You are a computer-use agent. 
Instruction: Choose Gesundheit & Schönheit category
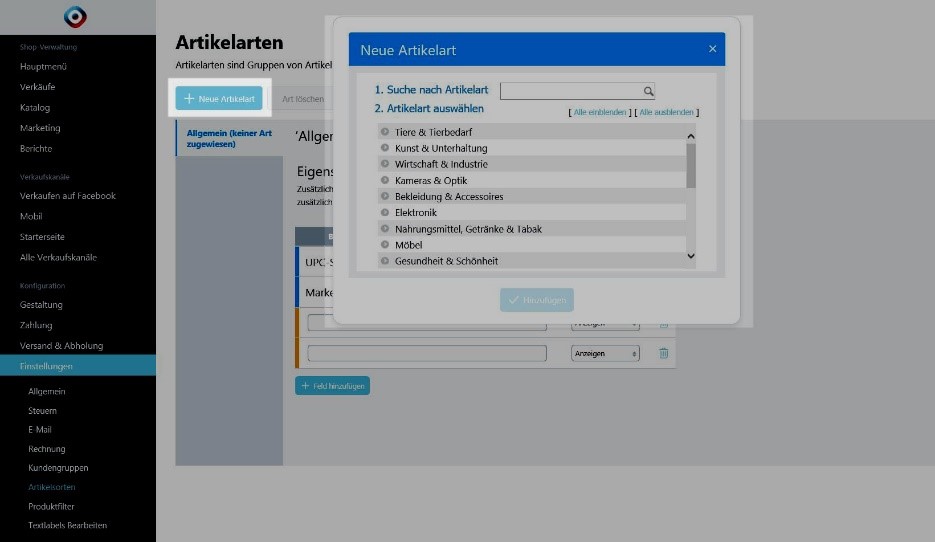[446, 261]
